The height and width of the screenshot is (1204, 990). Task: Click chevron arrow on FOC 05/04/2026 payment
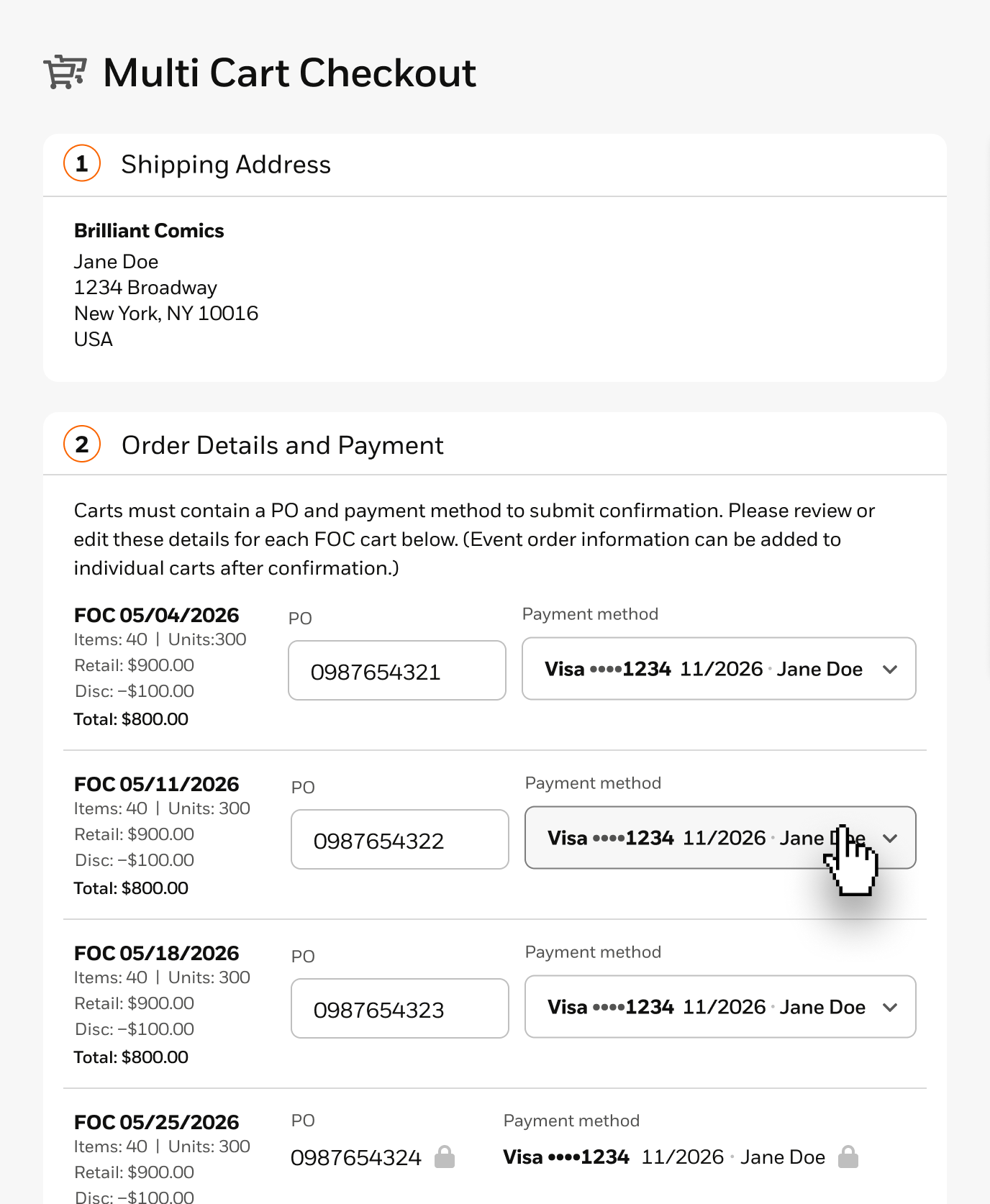click(890, 670)
